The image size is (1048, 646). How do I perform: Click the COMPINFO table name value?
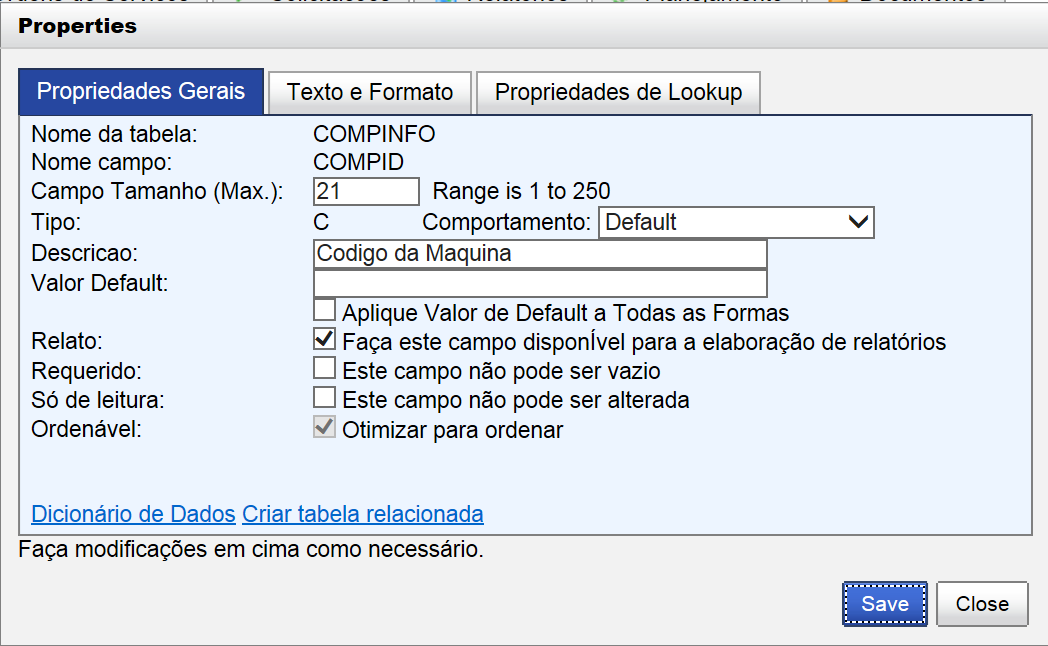(374, 134)
